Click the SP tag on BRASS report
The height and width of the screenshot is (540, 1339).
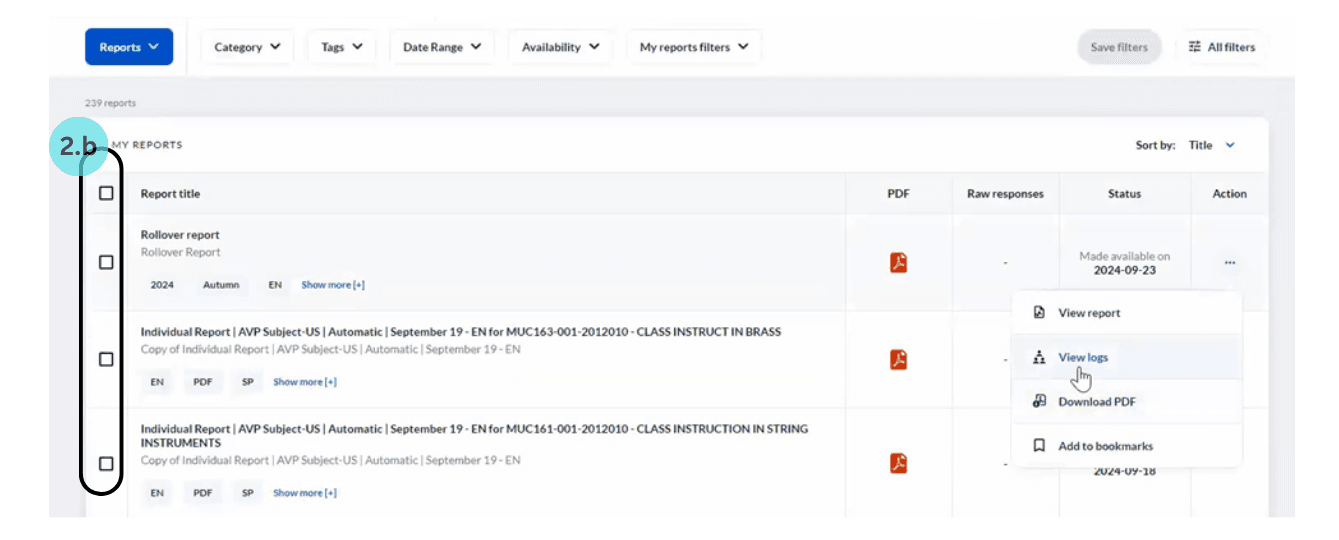tap(246, 382)
